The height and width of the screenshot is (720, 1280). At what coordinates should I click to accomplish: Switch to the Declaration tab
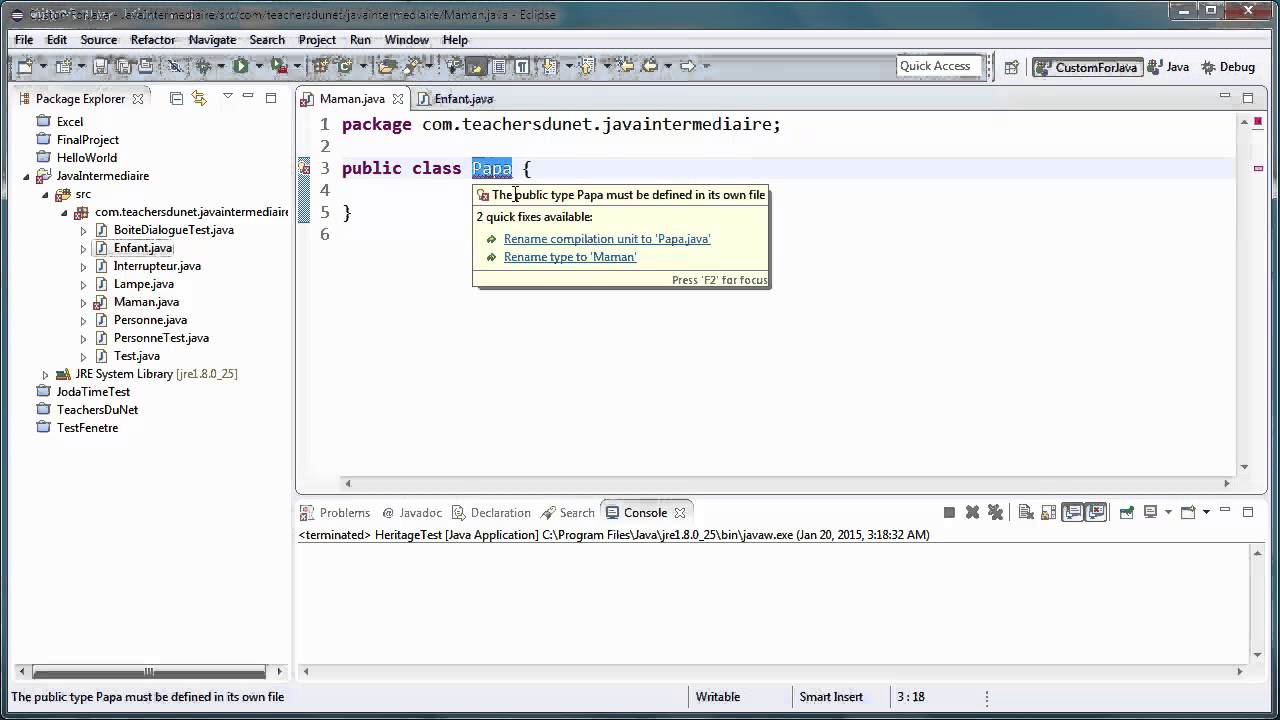pyautogui.click(x=492, y=512)
